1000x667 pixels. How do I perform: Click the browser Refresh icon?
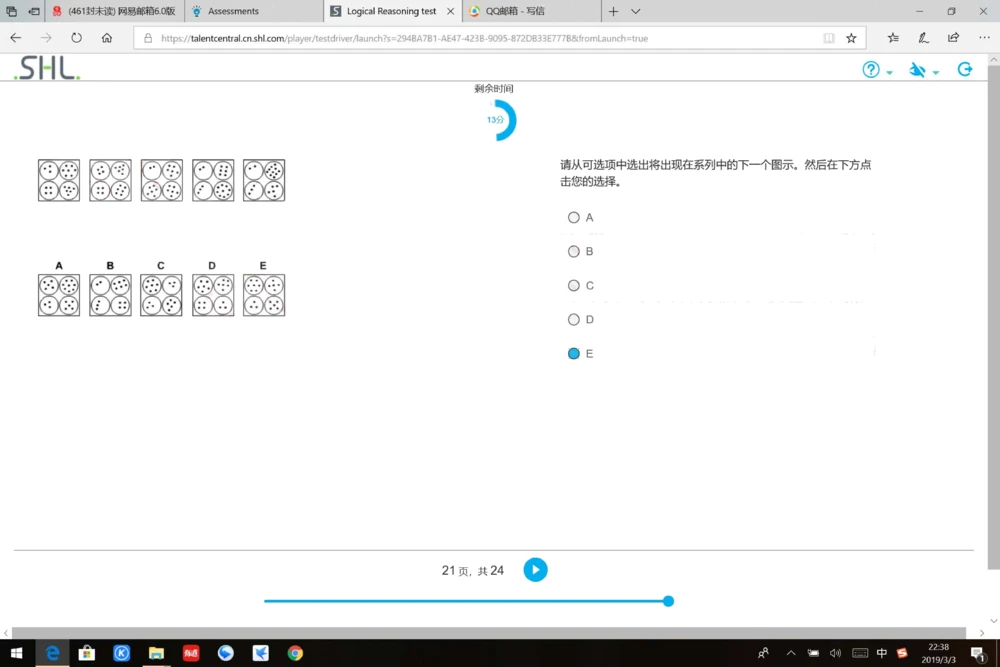(x=75, y=37)
